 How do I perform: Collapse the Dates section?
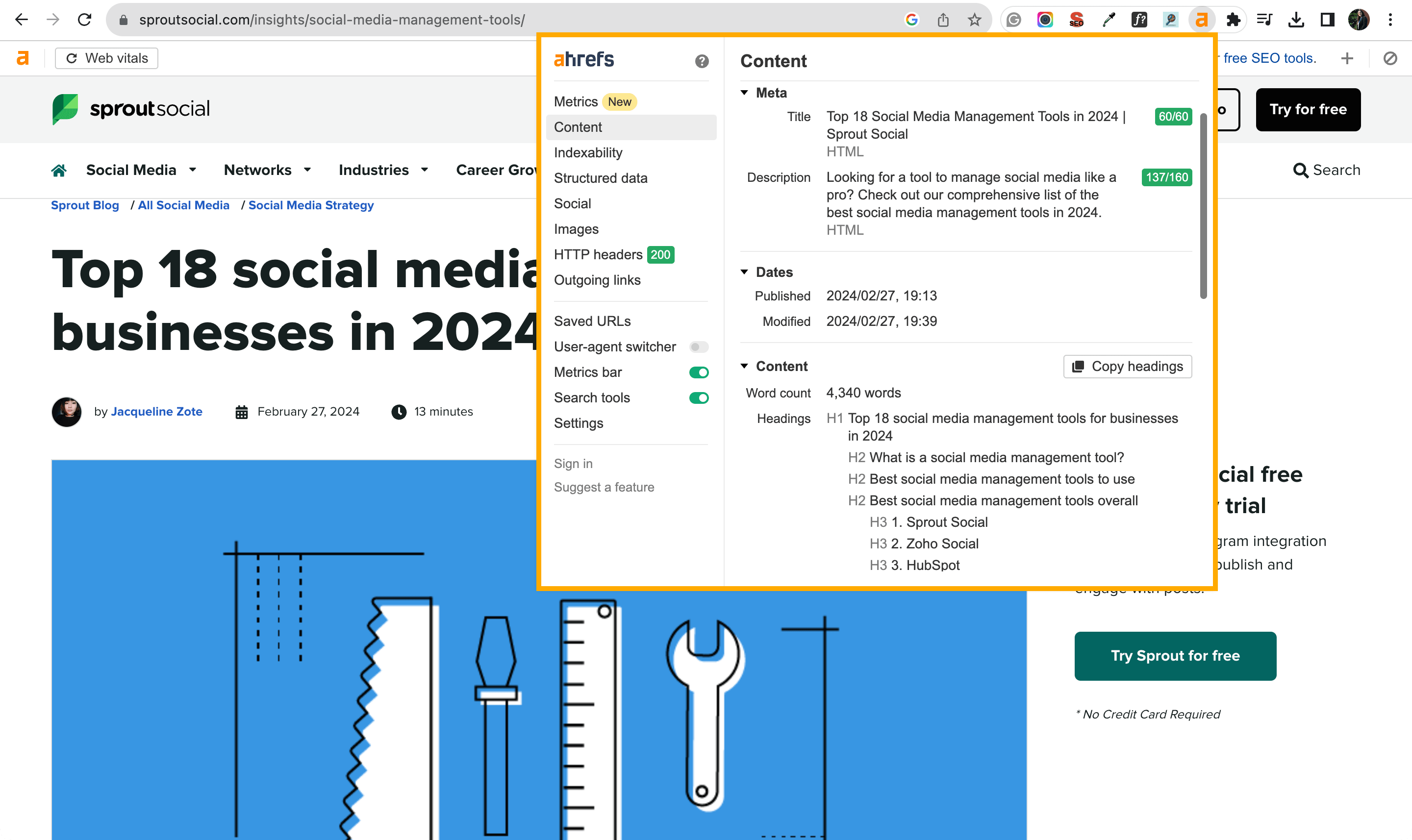pos(745,272)
